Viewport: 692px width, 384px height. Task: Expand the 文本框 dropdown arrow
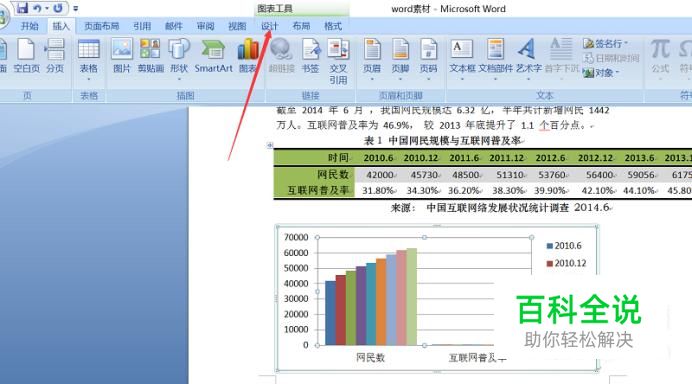click(x=462, y=79)
